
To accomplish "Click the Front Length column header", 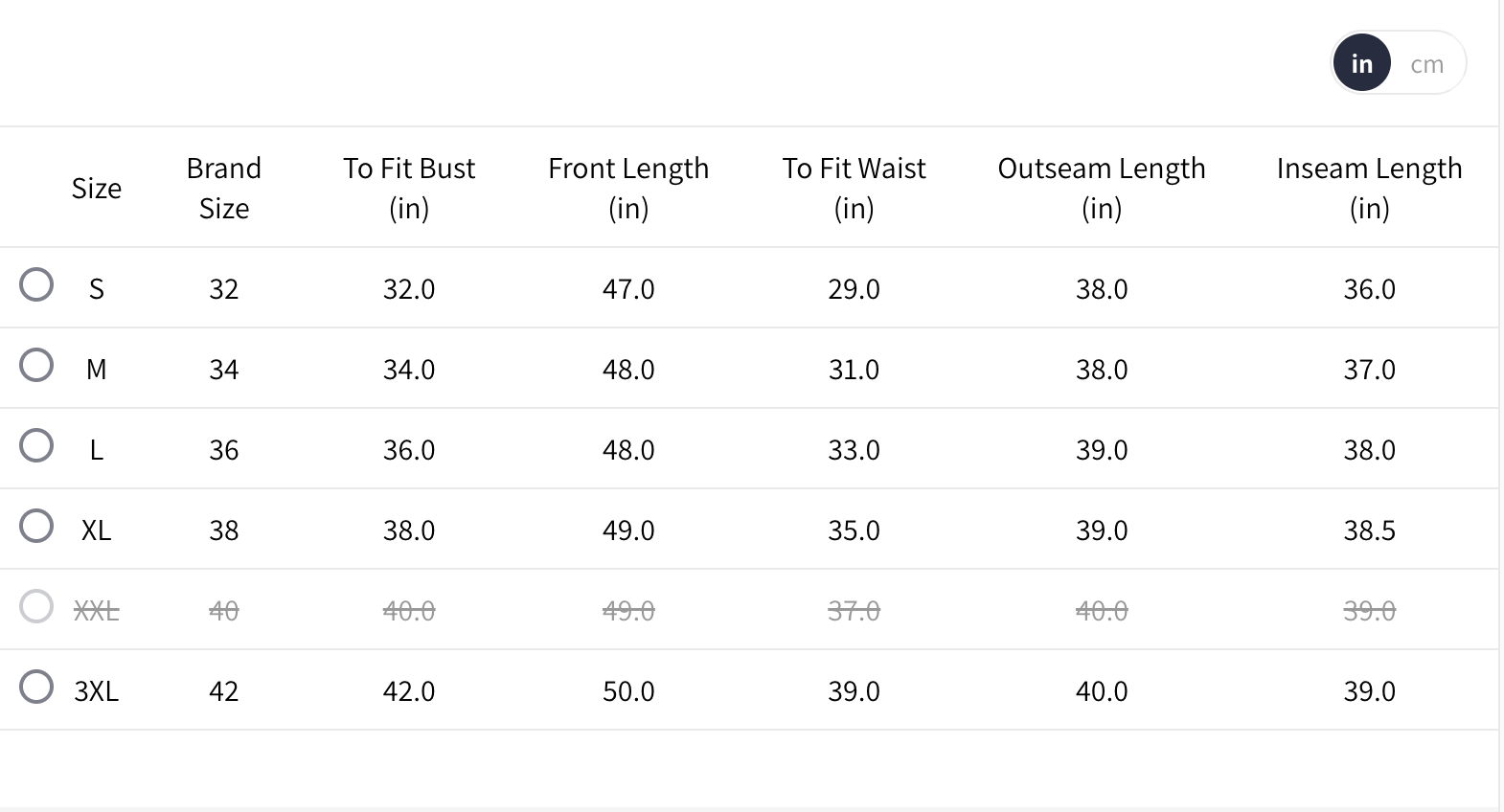I will [628, 188].
